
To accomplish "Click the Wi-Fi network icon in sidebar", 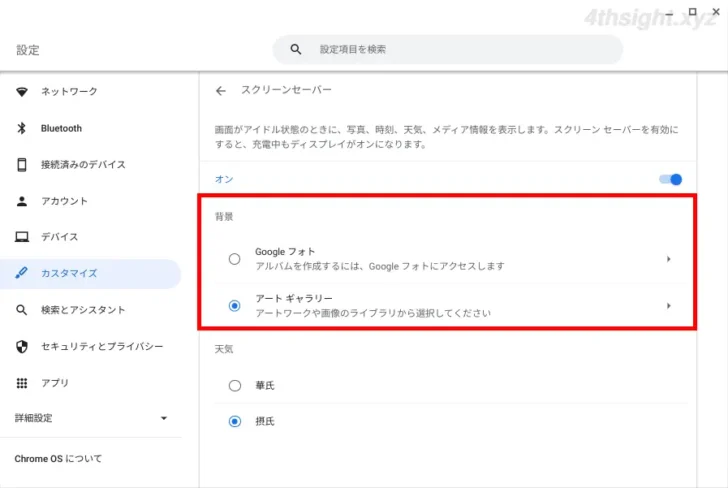I will click(x=22, y=91).
